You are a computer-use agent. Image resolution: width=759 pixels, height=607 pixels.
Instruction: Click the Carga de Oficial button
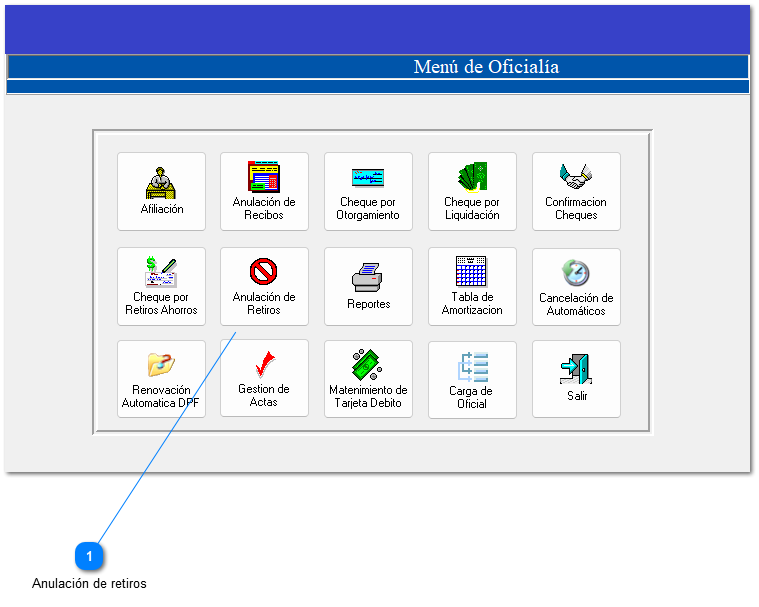coord(472,379)
